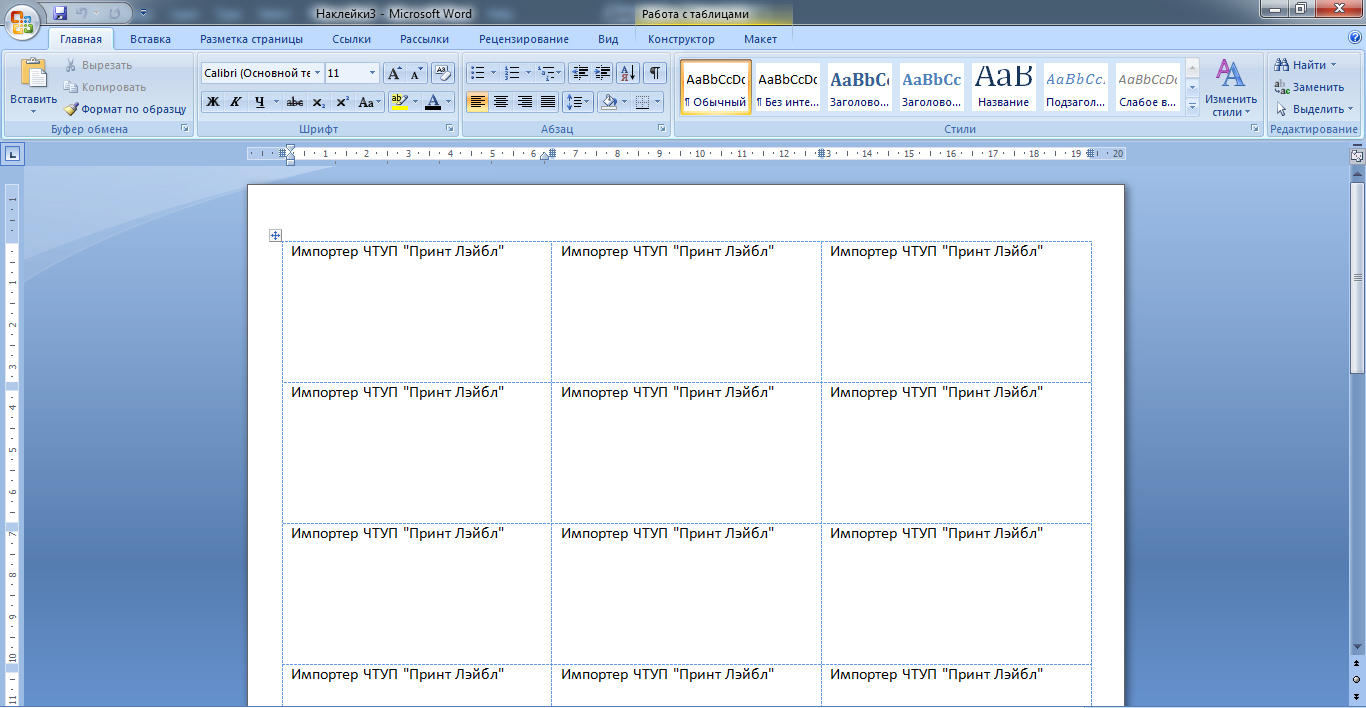Apply the black font color button

pyautogui.click(x=432, y=102)
